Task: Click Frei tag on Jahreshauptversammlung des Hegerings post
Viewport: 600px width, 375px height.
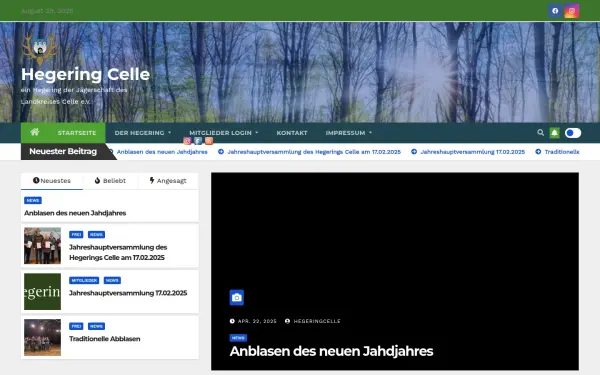Action: coord(76,234)
